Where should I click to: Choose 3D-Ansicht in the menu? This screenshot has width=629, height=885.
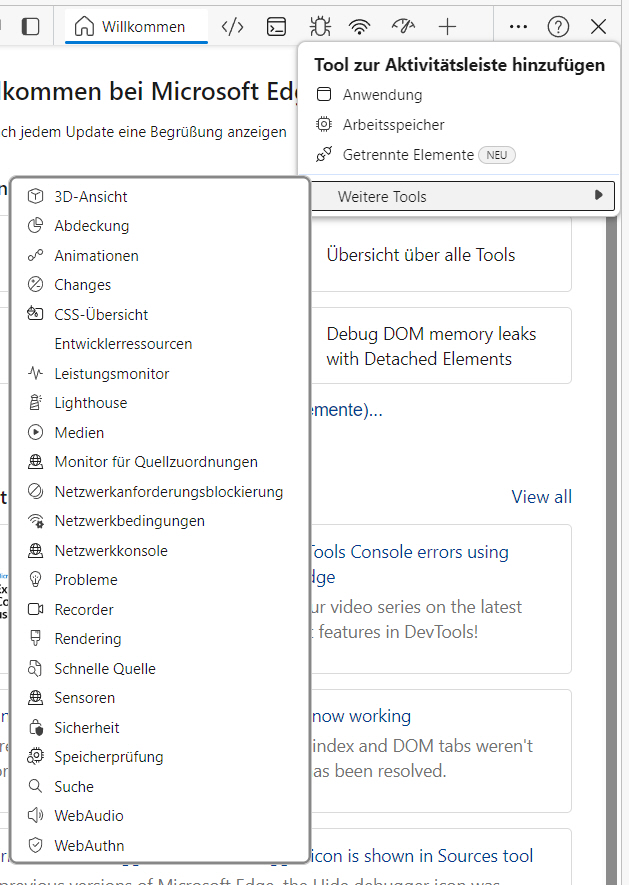(90, 197)
